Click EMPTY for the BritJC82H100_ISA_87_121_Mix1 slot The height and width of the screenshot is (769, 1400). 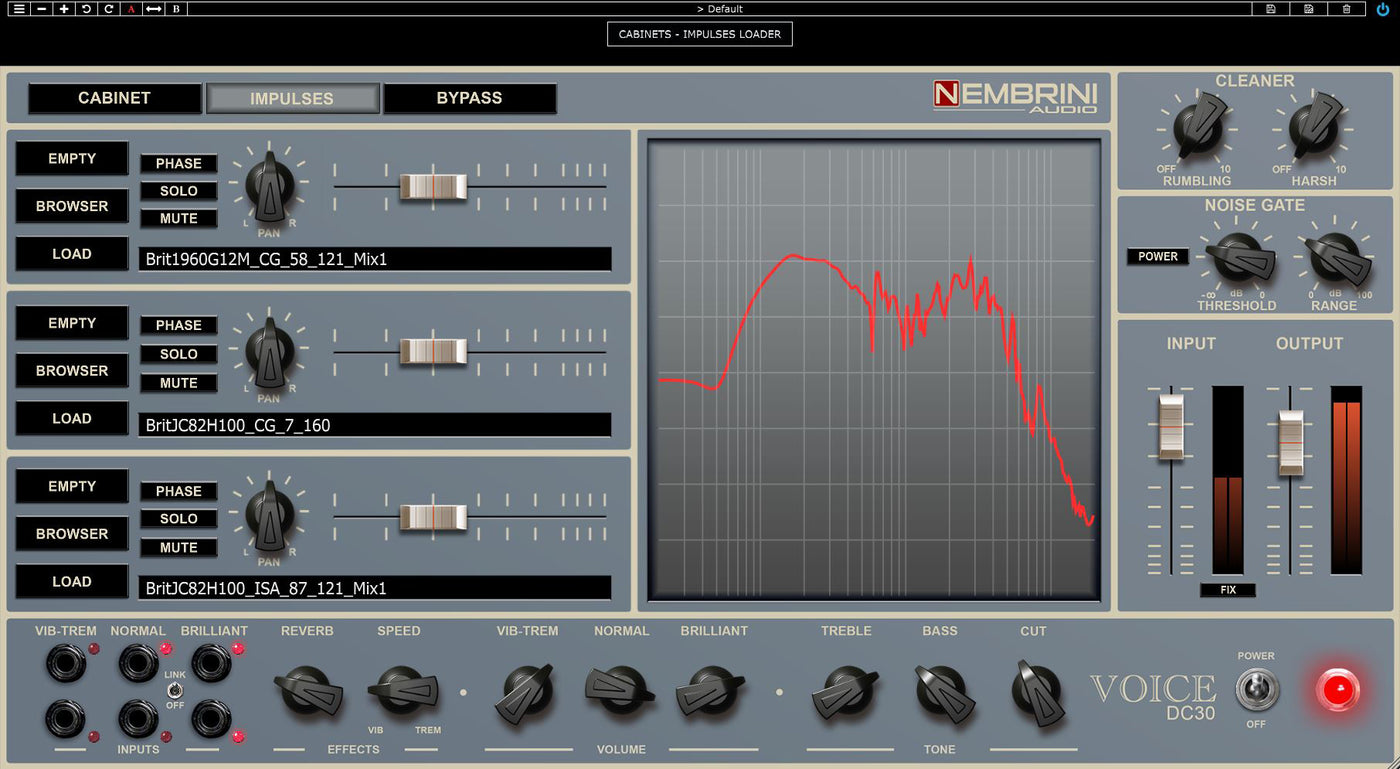coord(72,486)
